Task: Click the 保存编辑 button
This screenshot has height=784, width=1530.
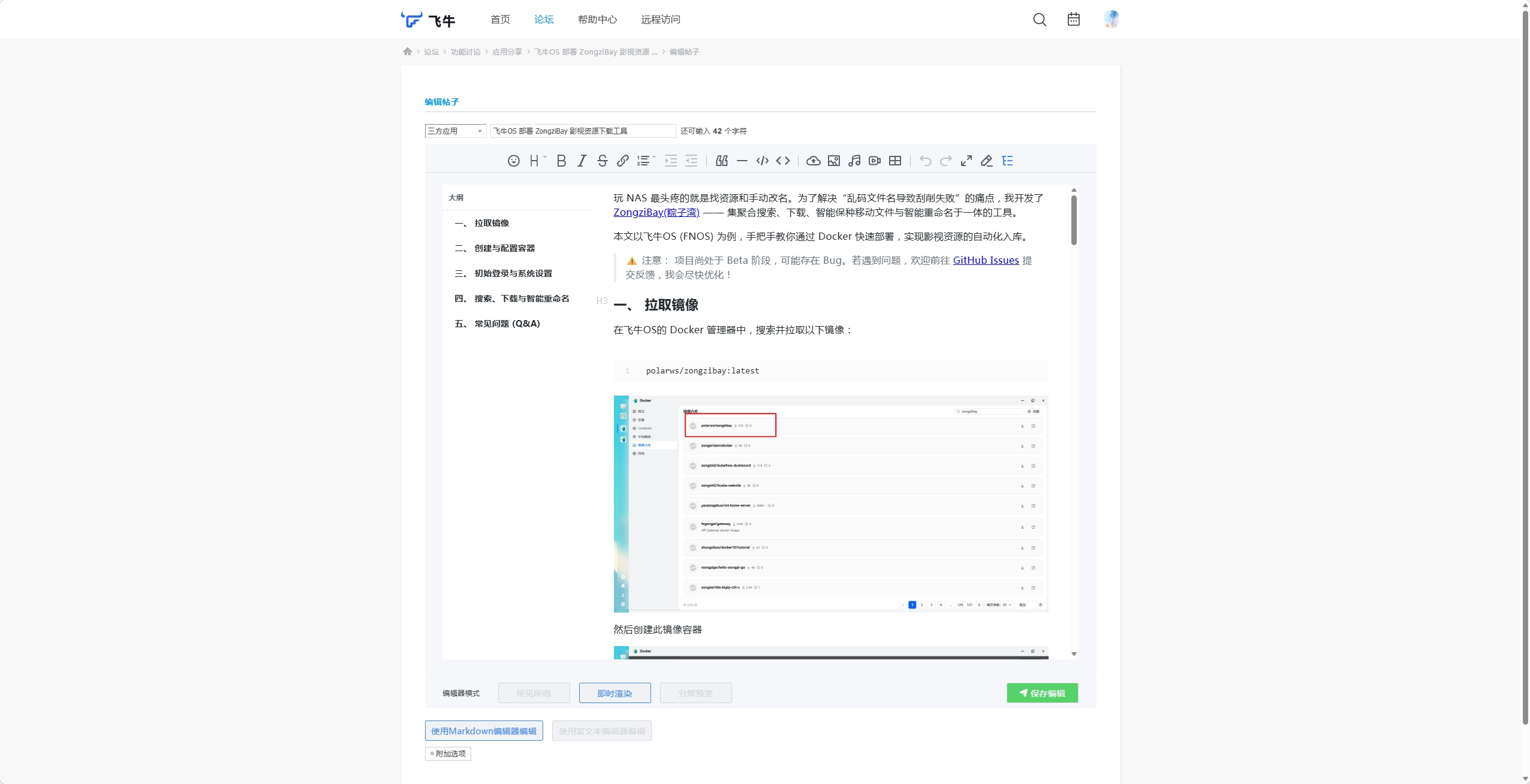Action: tap(1042, 693)
